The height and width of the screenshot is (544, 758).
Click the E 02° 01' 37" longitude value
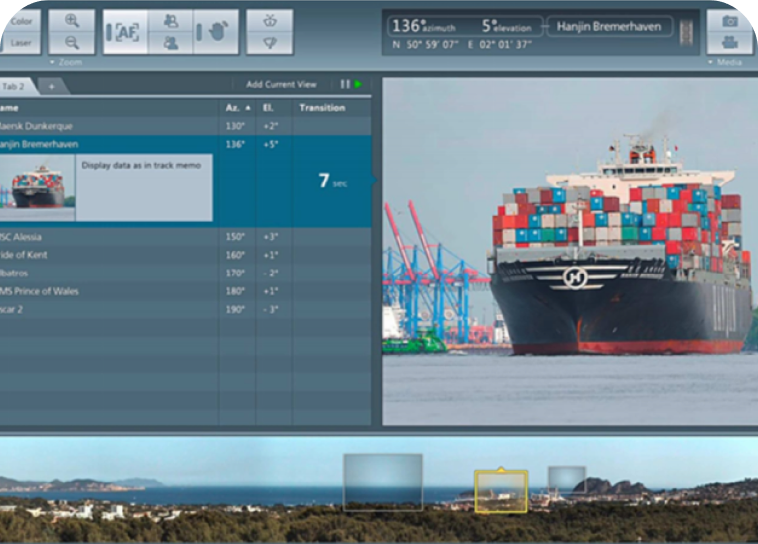[x=499, y=45]
